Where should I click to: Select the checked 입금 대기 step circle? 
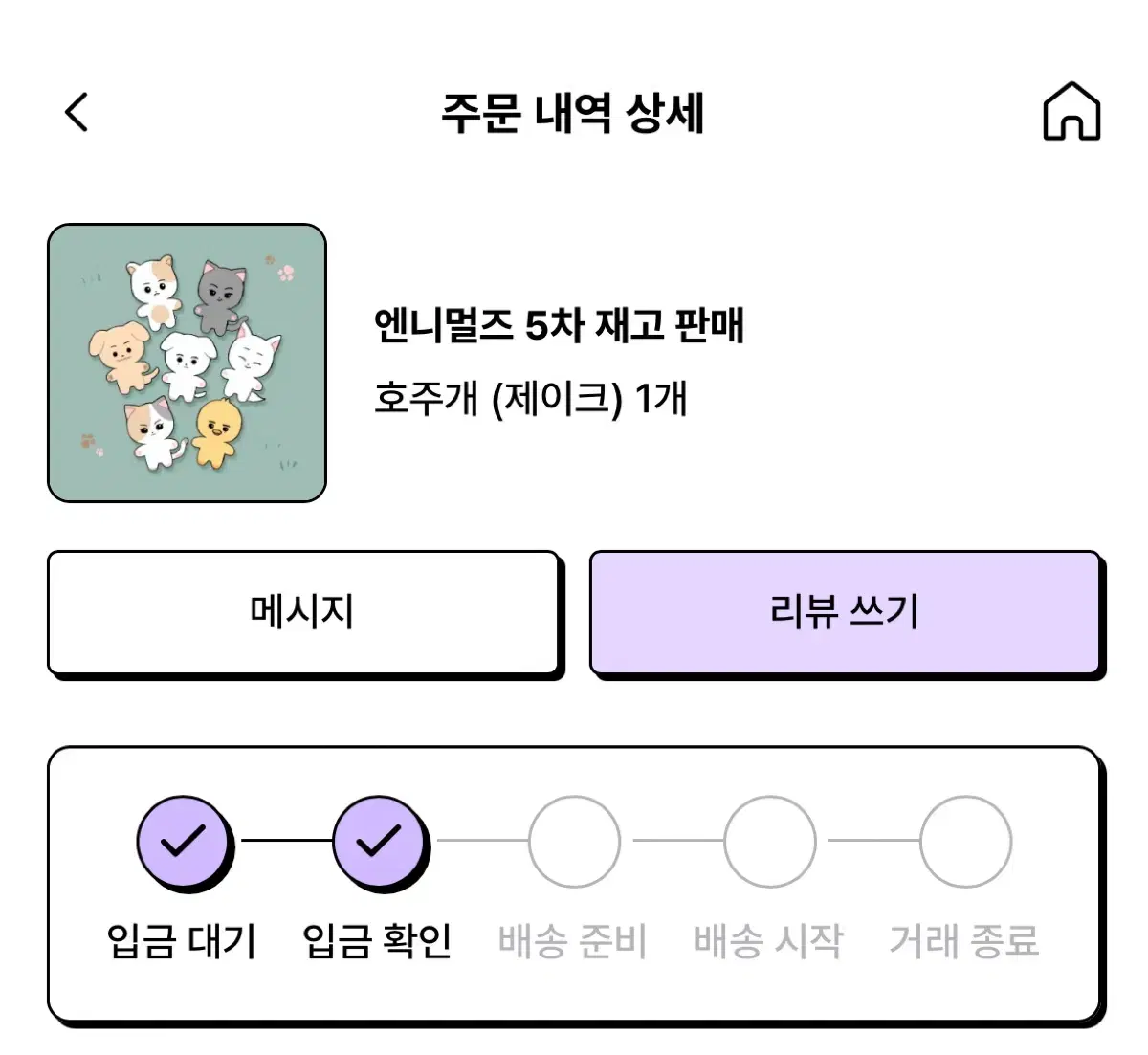click(x=183, y=842)
